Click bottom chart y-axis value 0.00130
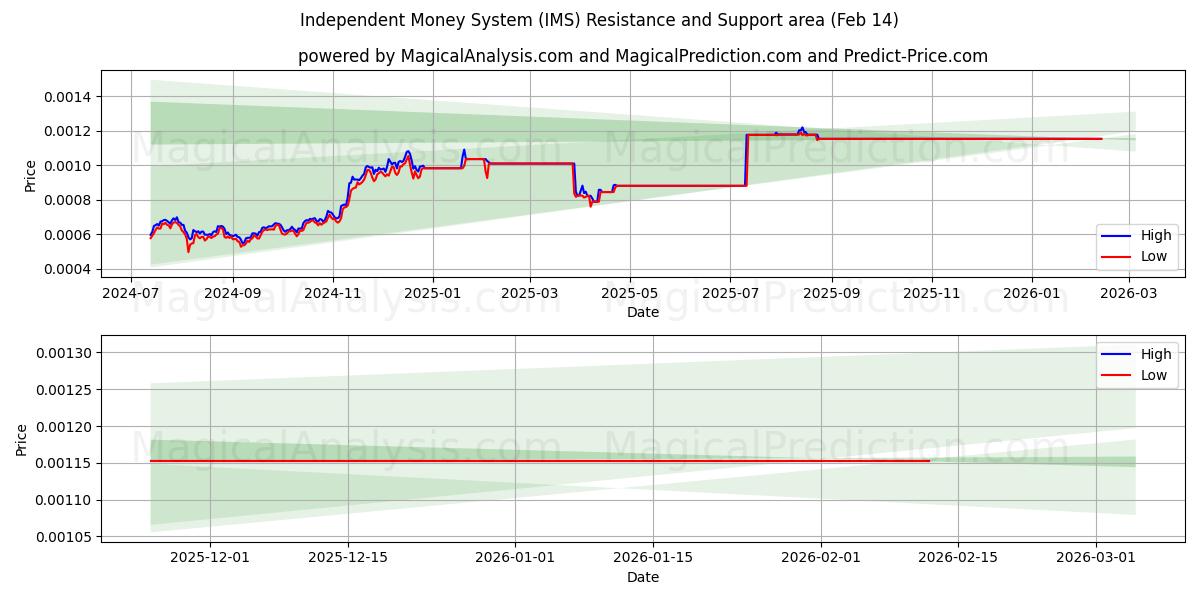Viewport: 1200px width, 600px height. [66, 353]
